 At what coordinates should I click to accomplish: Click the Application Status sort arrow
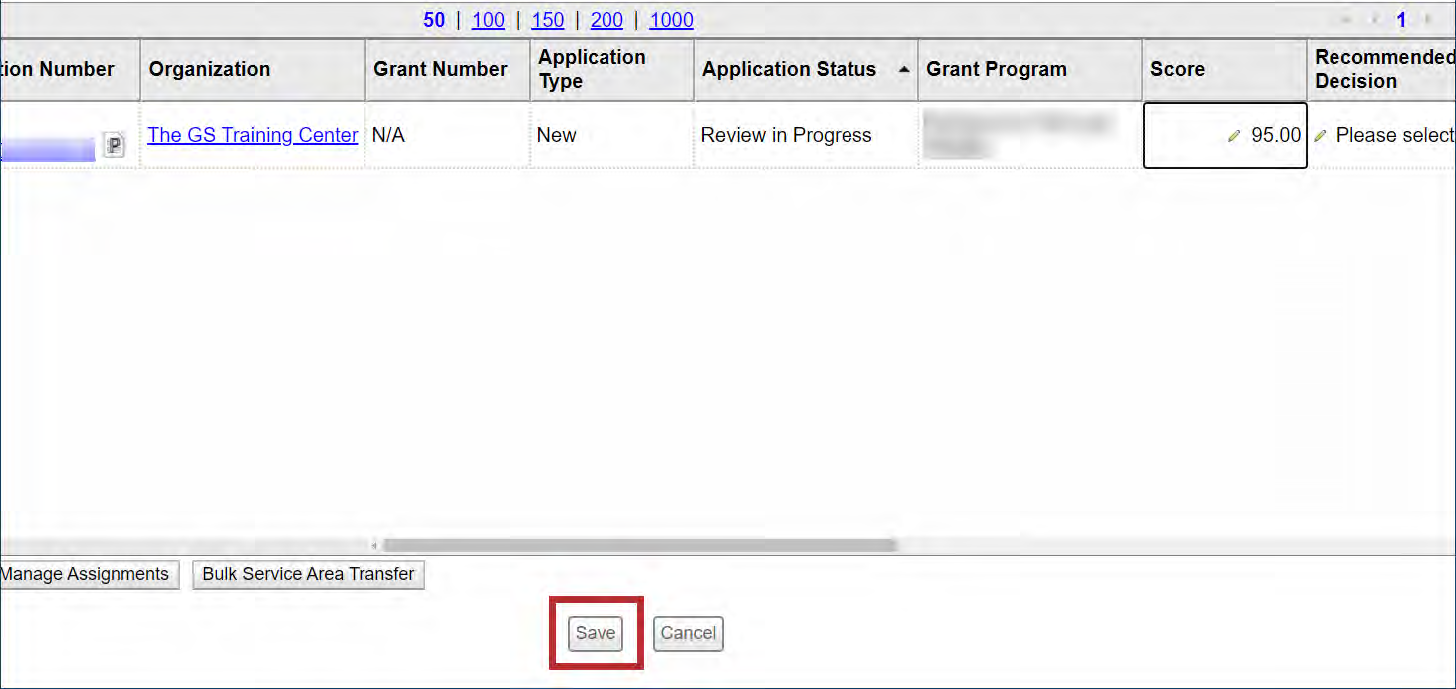[904, 70]
